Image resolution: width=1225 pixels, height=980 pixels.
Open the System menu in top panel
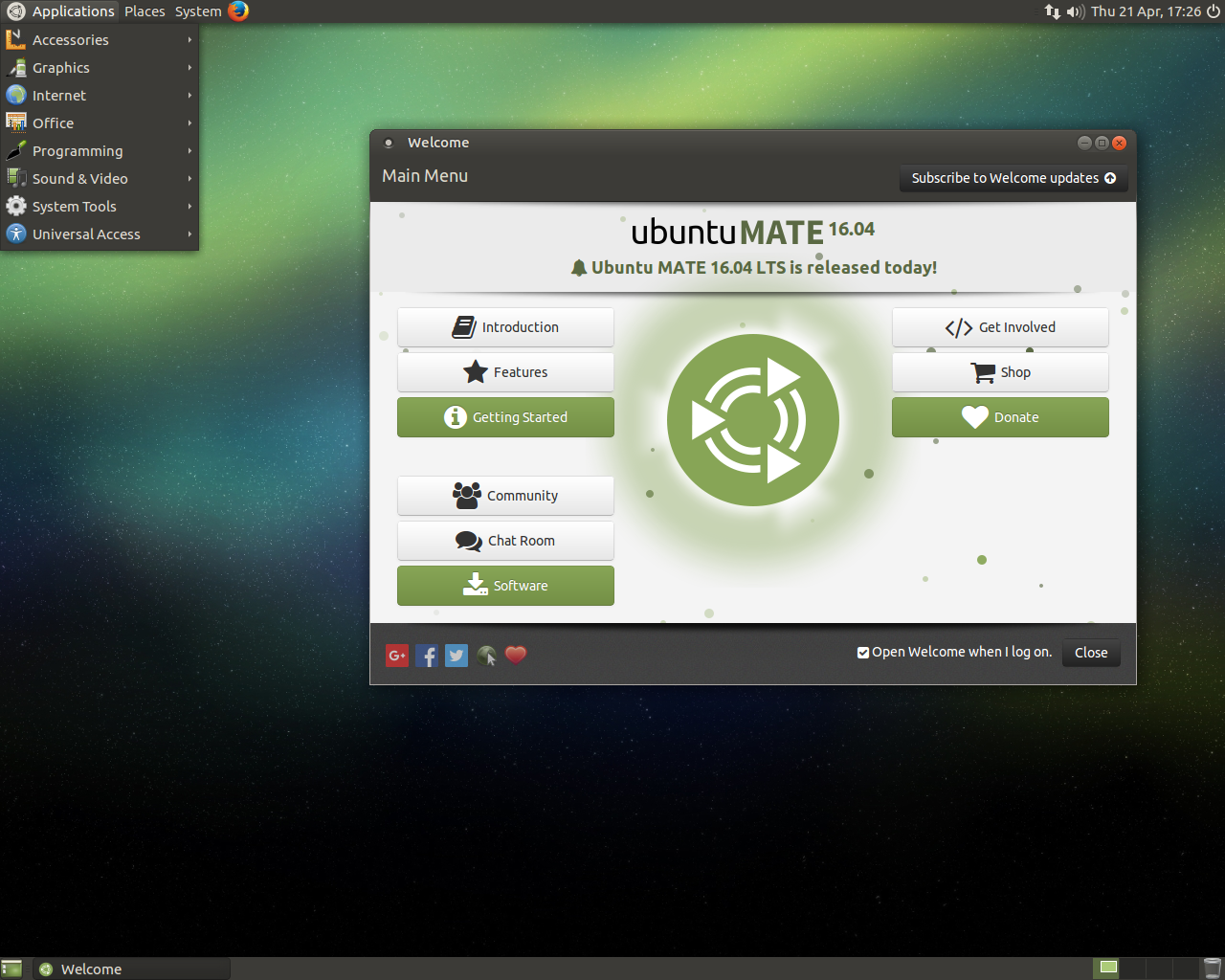(198, 11)
